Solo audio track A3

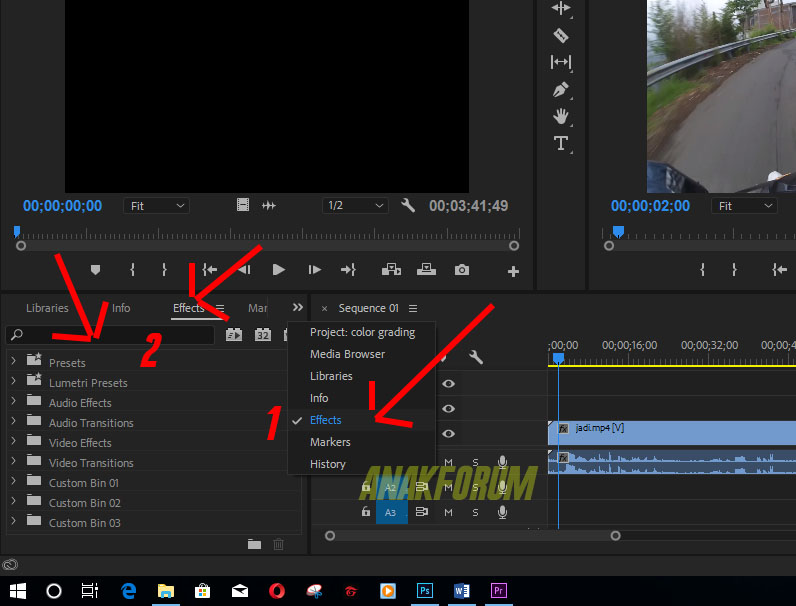tap(475, 512)
